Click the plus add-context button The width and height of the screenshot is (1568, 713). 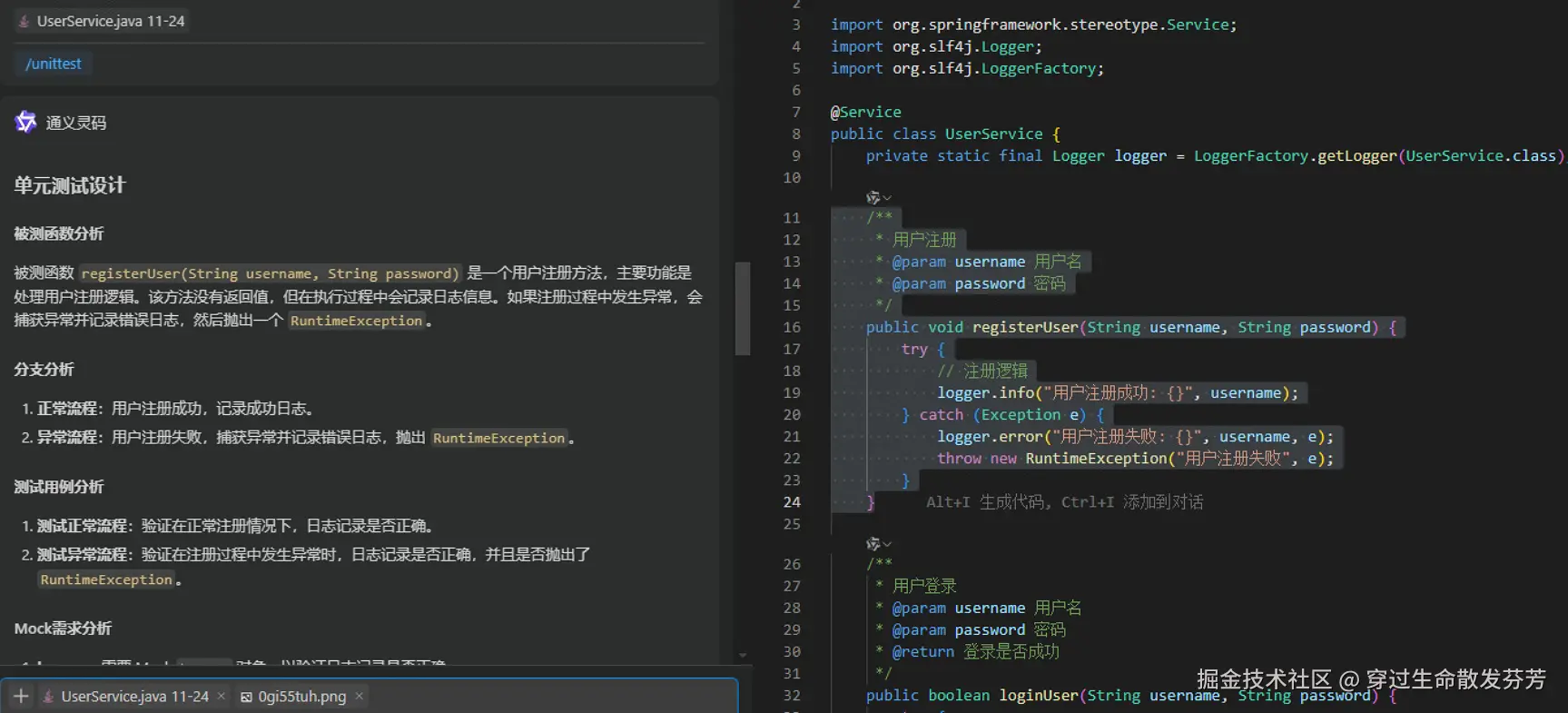click(x=21, y=696)
